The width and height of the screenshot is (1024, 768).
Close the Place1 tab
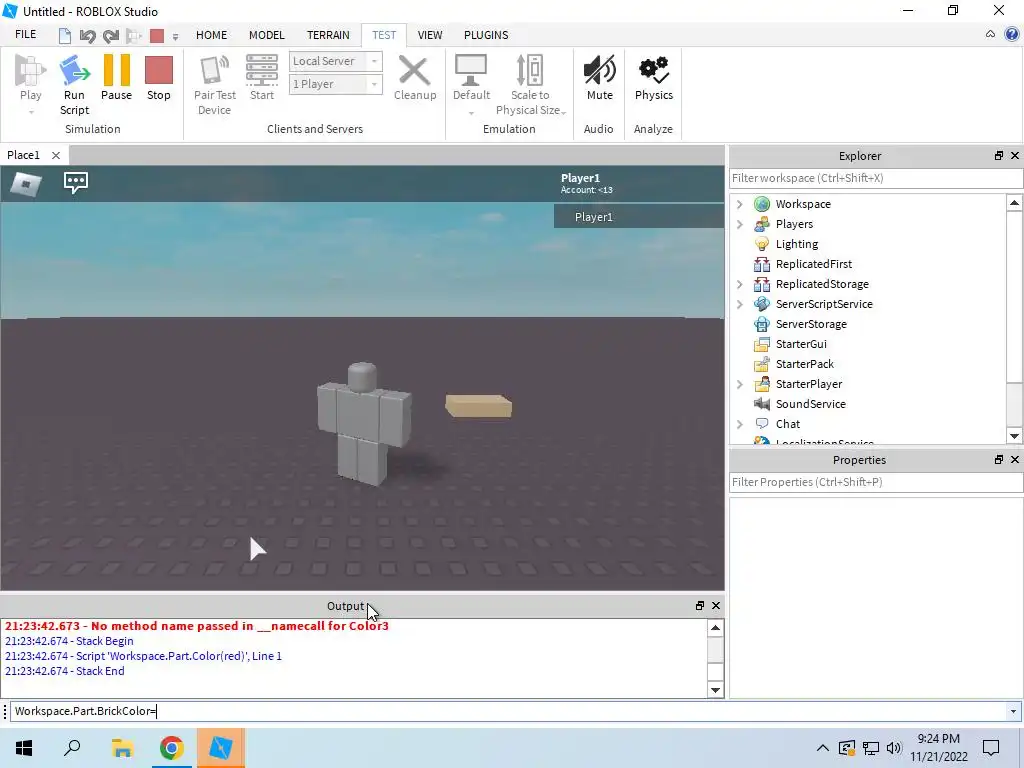[56, 155]
